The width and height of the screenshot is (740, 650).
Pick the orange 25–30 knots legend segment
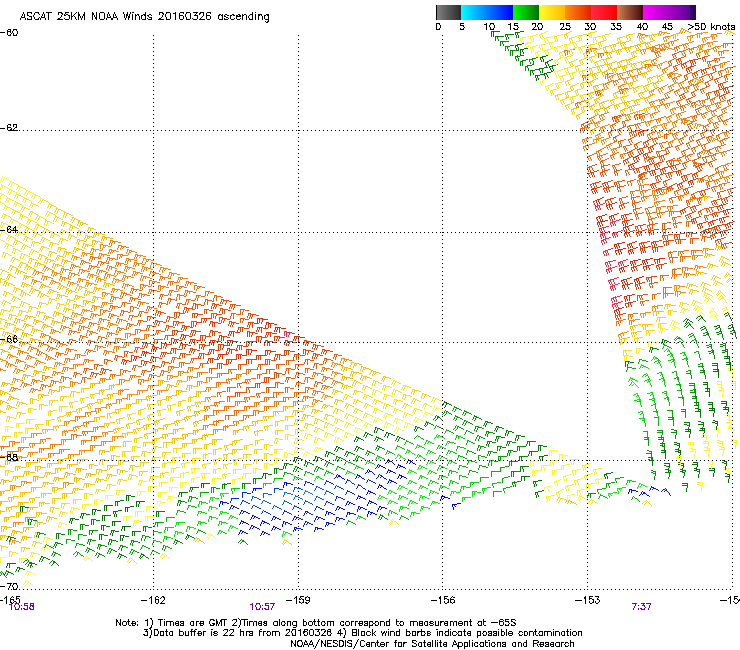(578, 12)
